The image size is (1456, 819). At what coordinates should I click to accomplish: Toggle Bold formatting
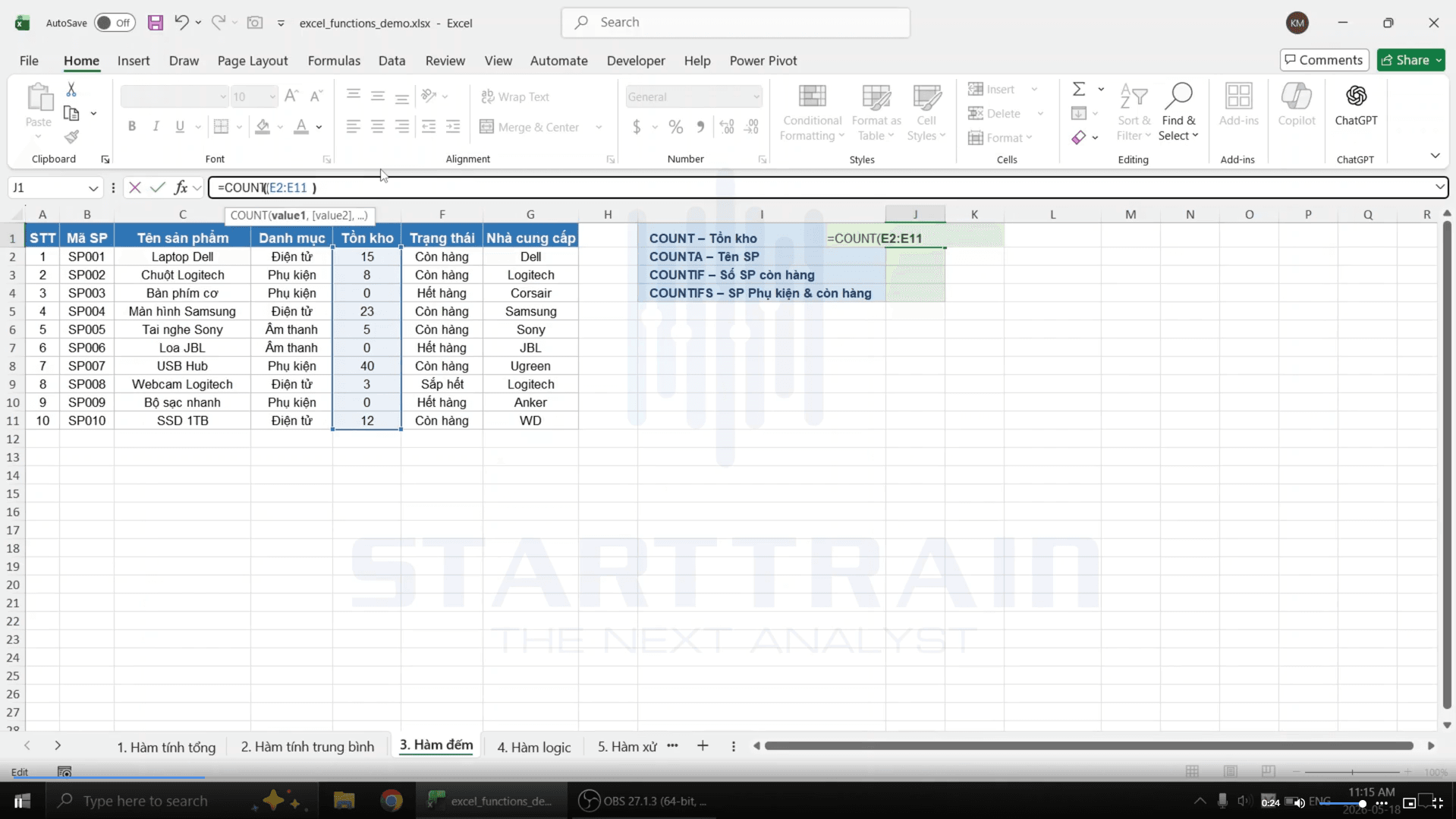click(x=132, y=127)
